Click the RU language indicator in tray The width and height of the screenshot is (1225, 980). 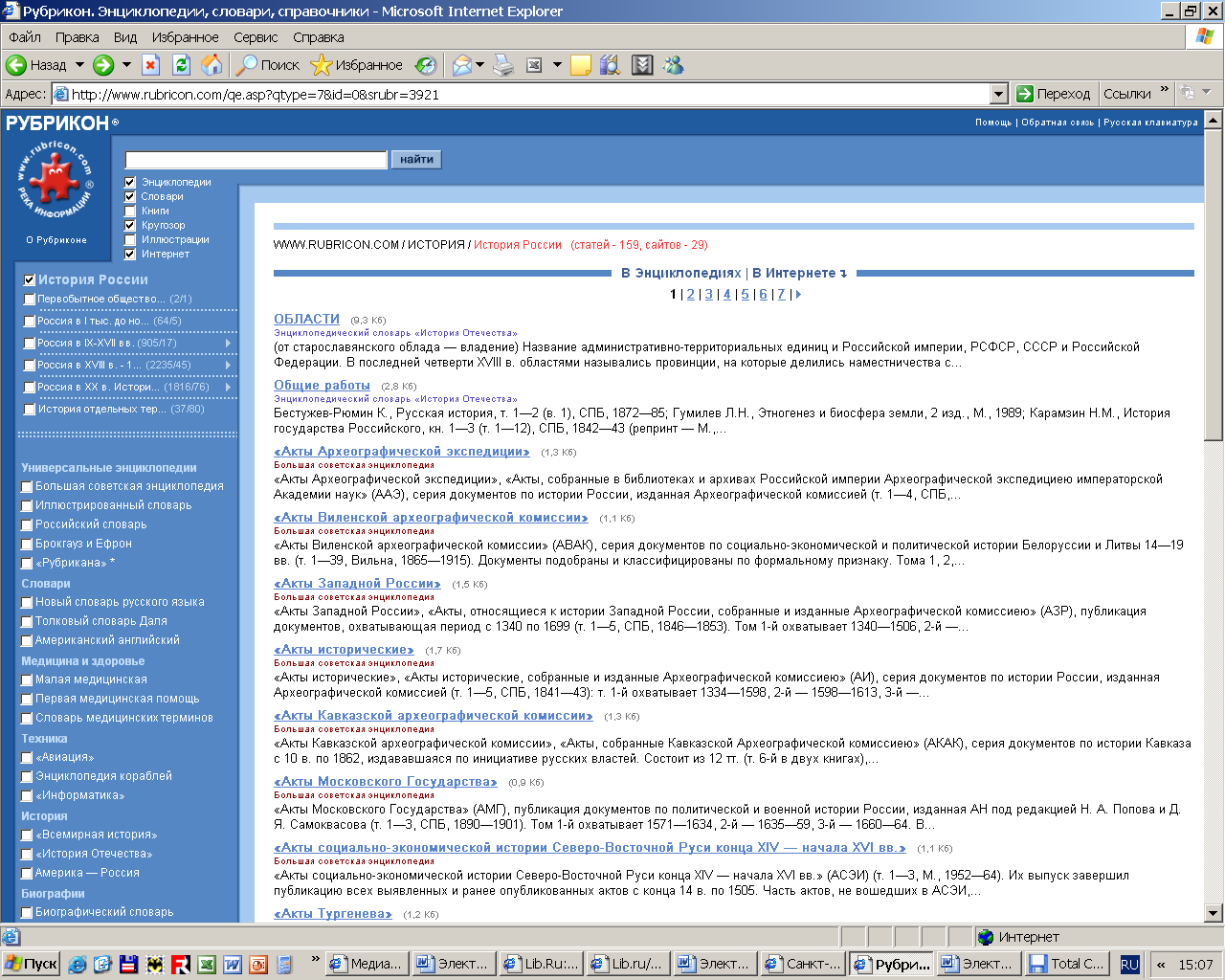coord(1130,964)
